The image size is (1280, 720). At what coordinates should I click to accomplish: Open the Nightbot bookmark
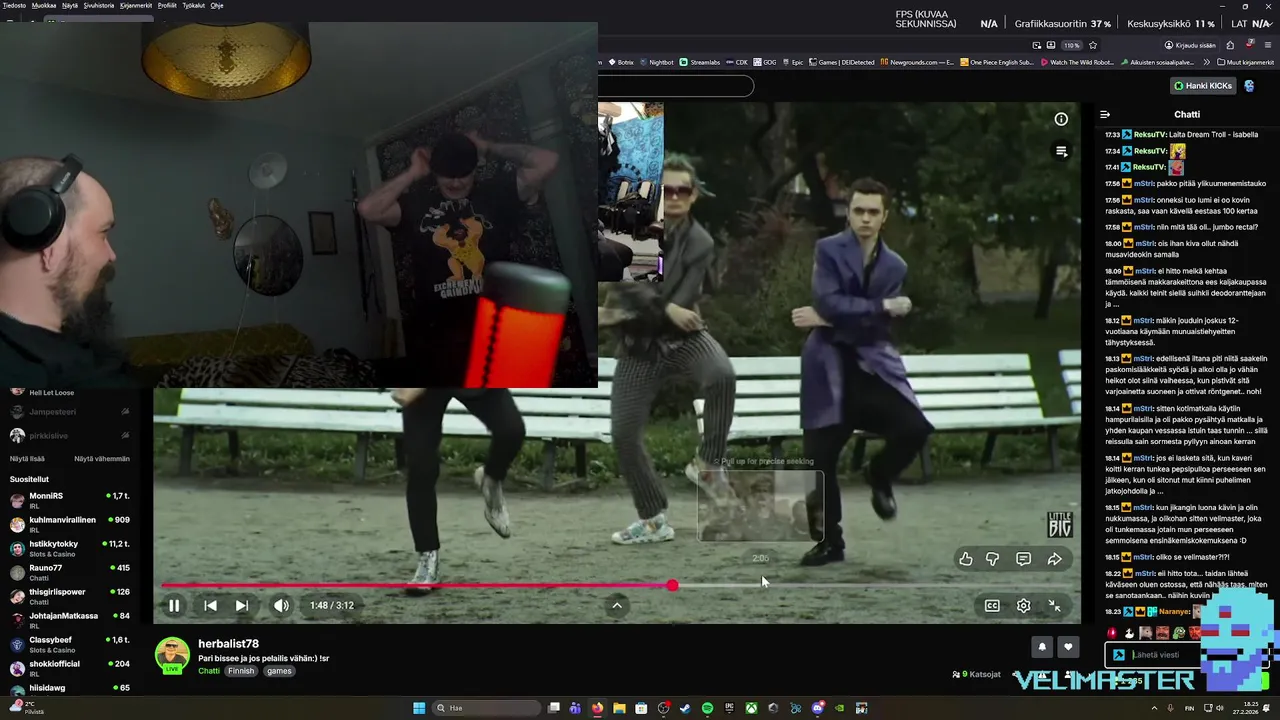[656, 62]
